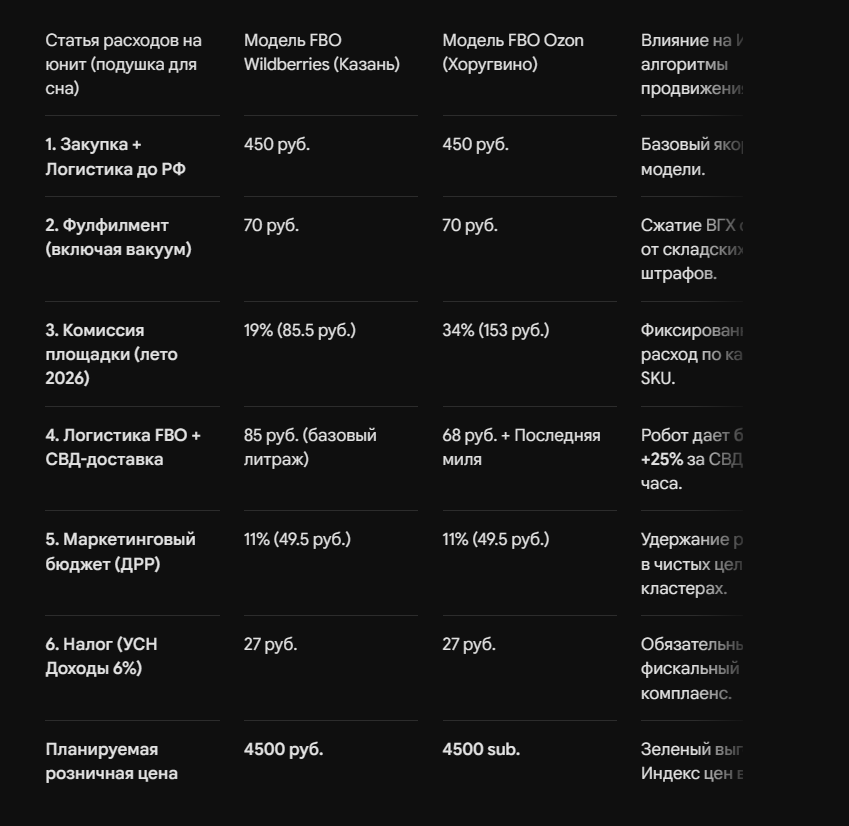
Task: Click the bold '+25%' text in last column
Action: 662,459
